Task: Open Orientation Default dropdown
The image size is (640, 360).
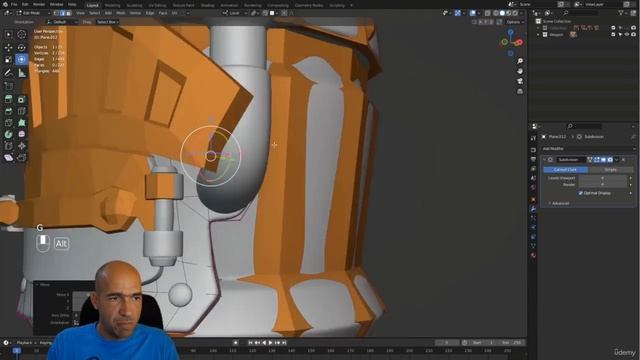Action: point(62,22)
